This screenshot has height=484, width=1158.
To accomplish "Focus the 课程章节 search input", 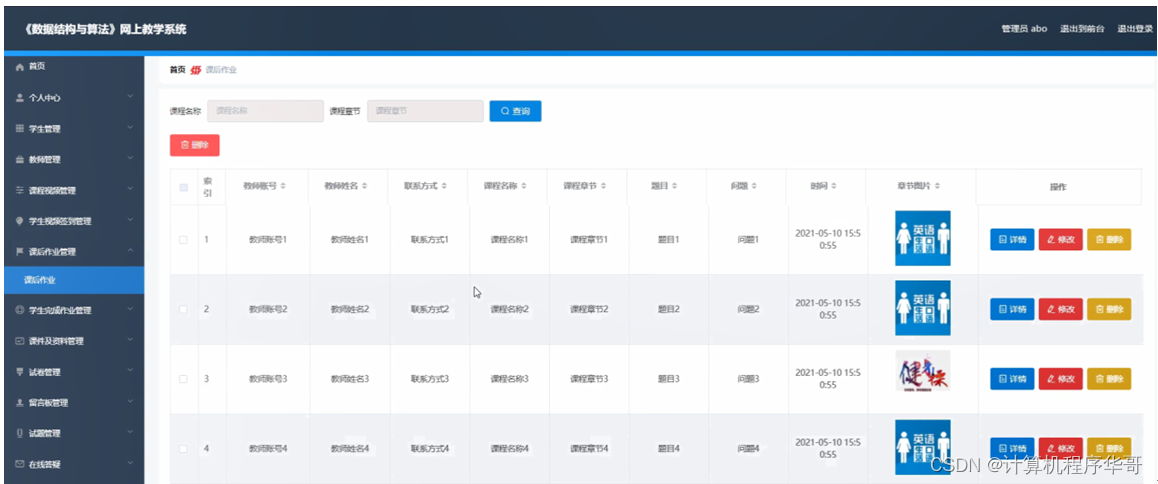I will [425, 111].
